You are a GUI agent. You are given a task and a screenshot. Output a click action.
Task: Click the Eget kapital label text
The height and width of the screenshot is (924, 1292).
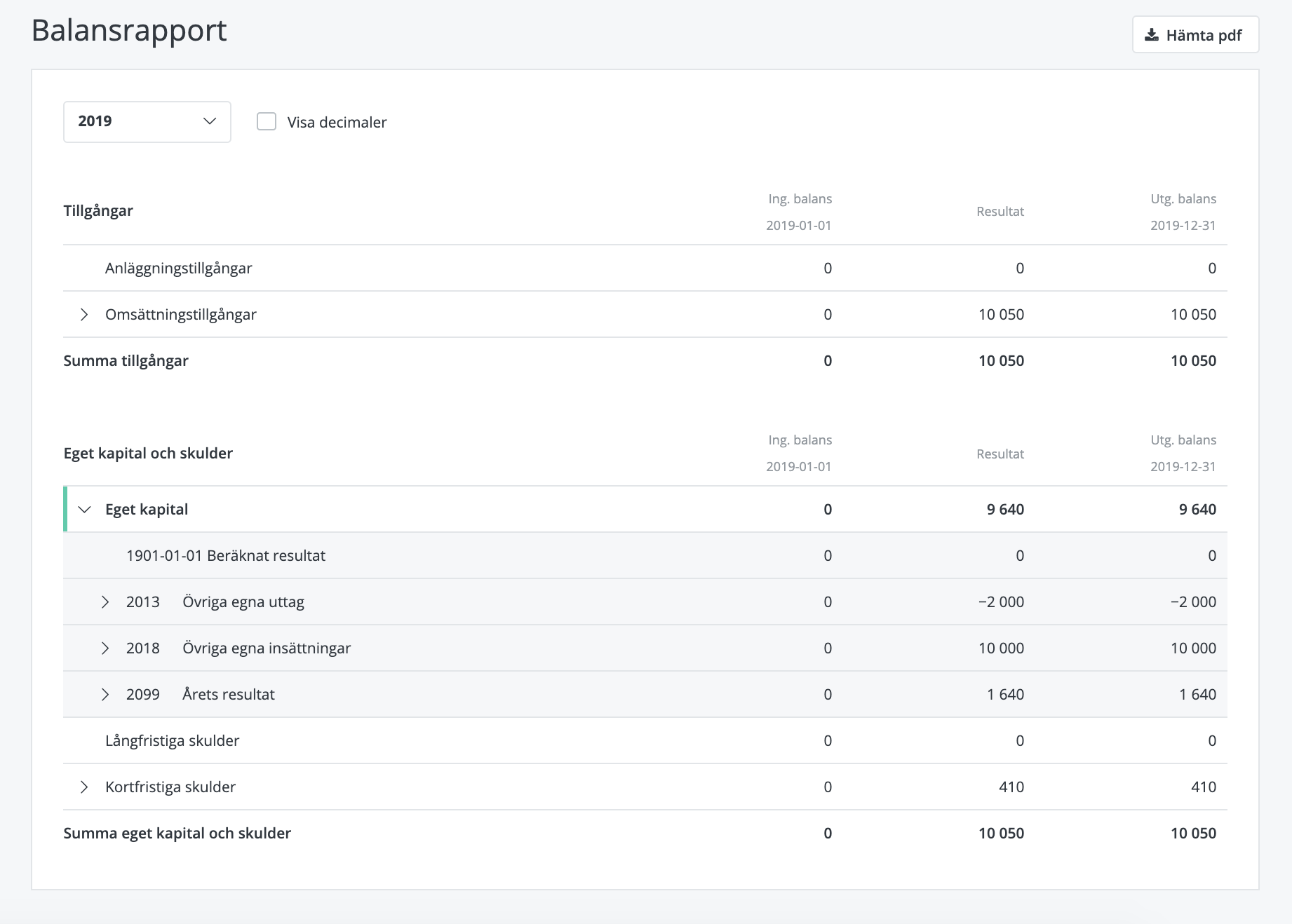click(x=147, y=510)
